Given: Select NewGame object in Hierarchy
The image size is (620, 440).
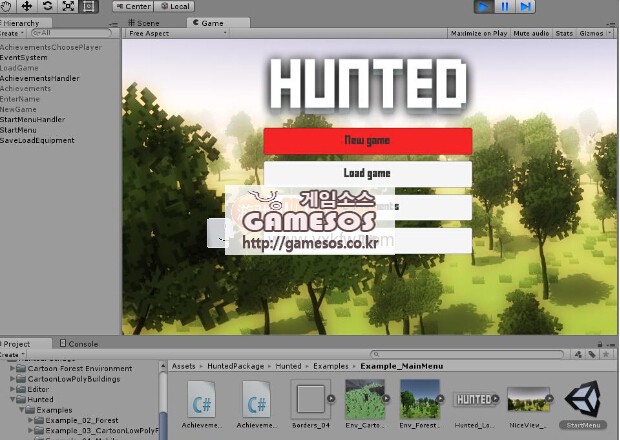Looking at the screenshot, I should point(18,109).
